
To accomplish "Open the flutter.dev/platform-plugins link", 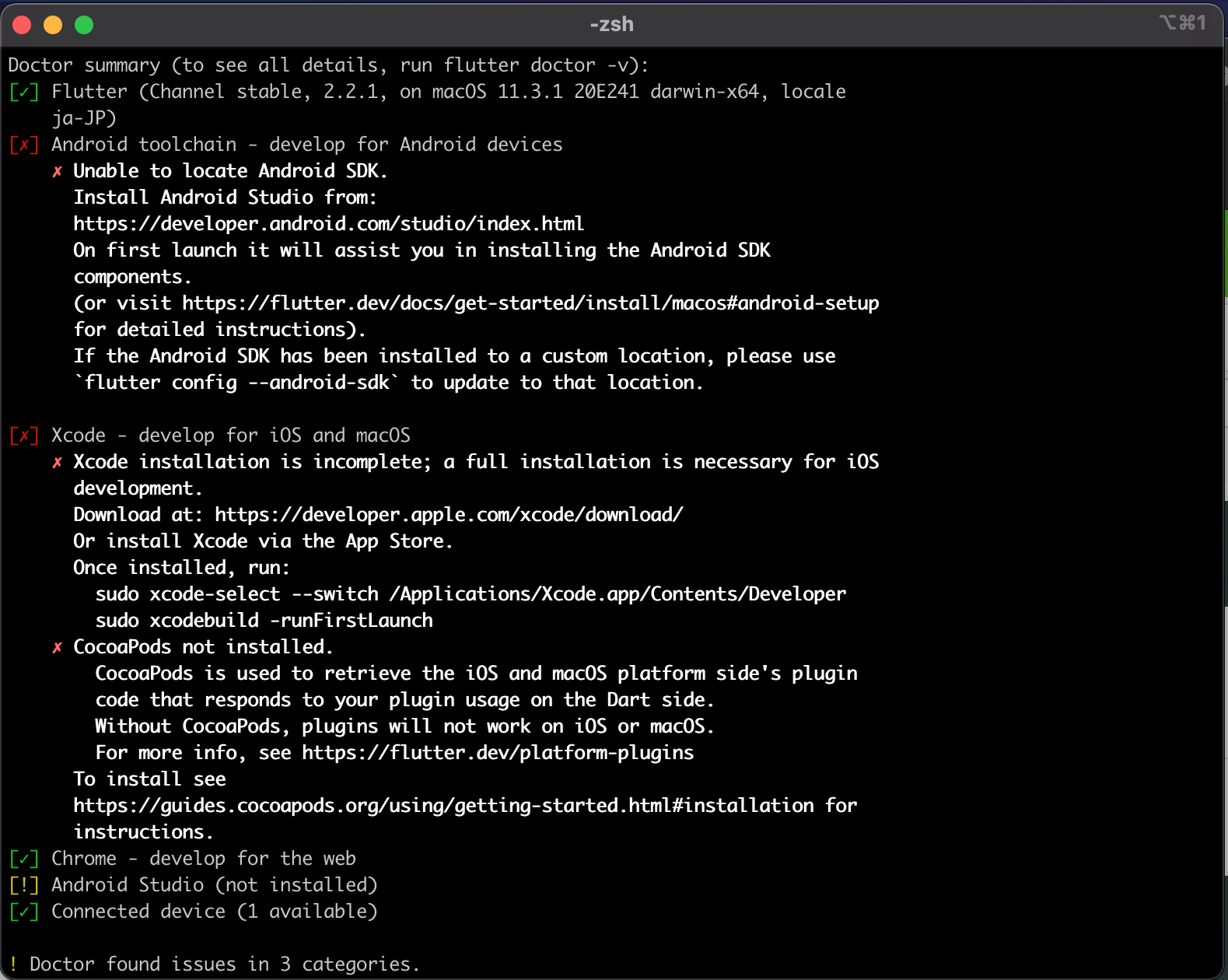I will 499,753.
